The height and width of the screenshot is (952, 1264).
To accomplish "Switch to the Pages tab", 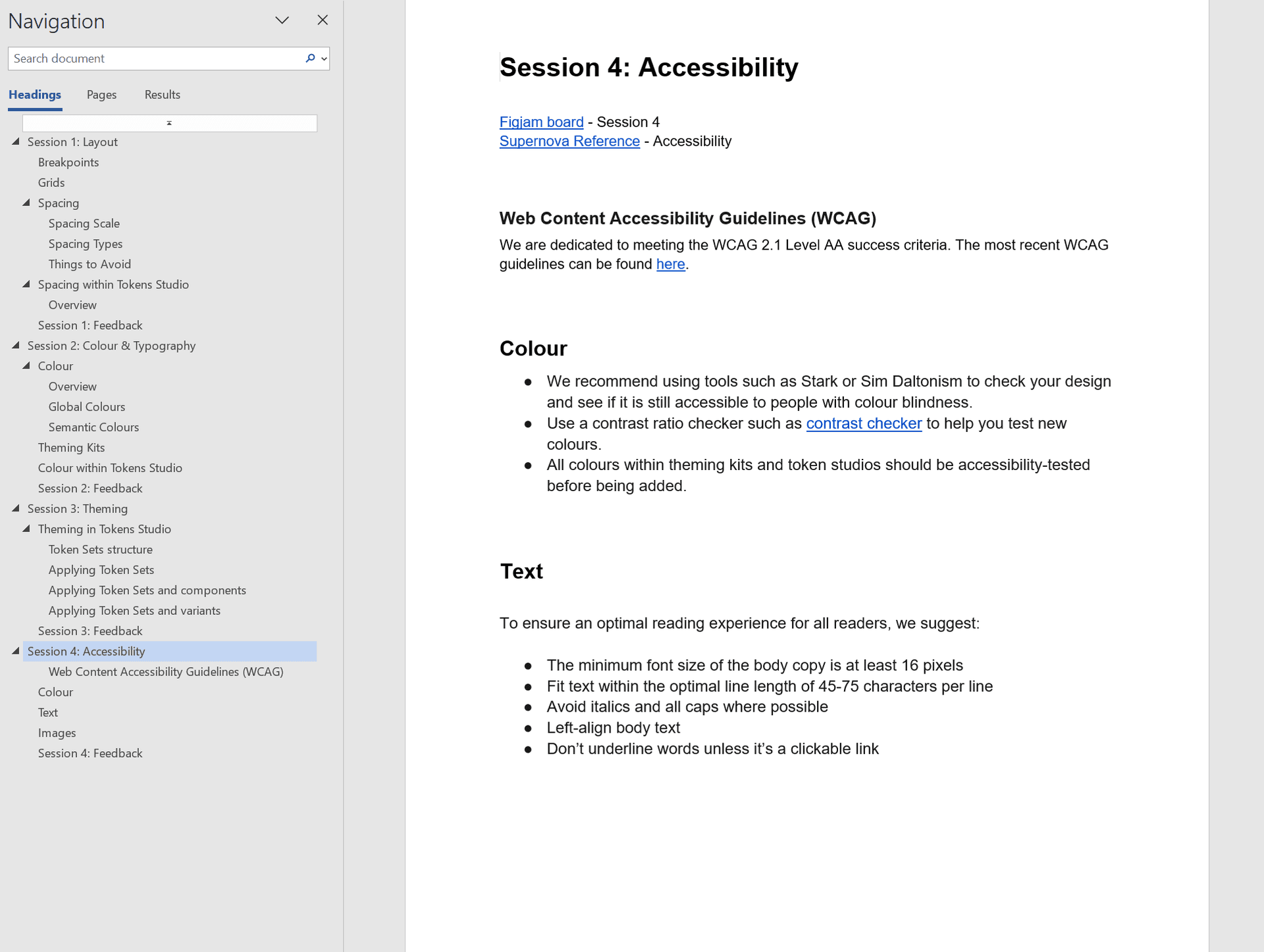I will click(x=101, y=95).
